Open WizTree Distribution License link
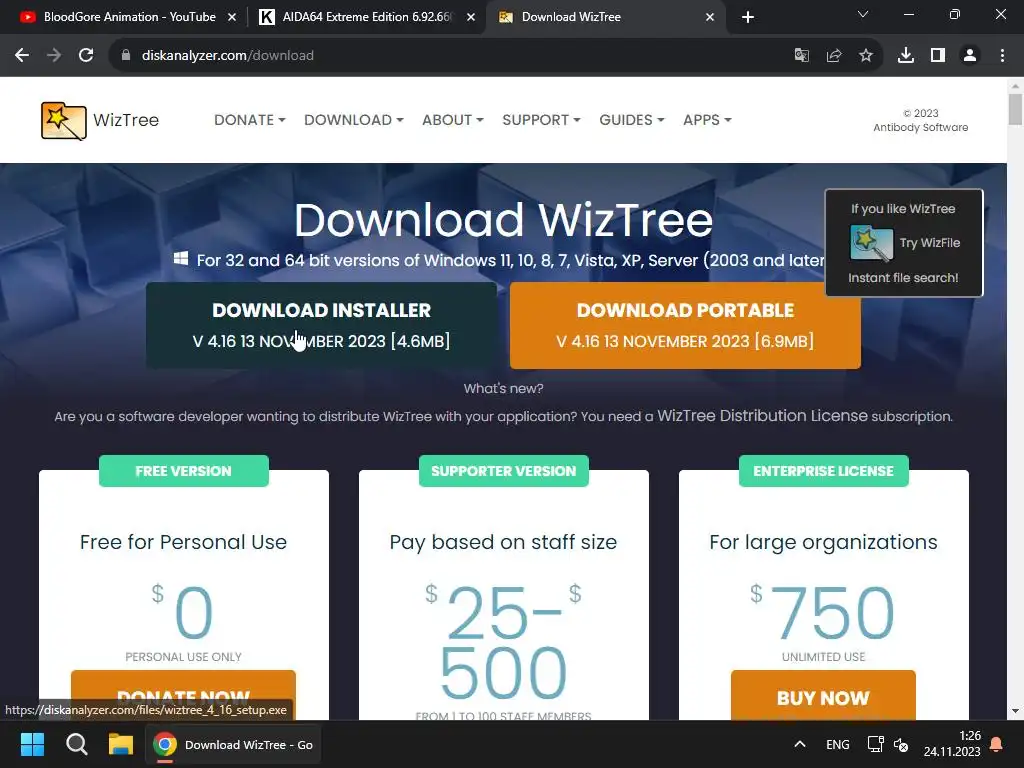Viewport: 1024px width, 768px height. tap(762, 416)
